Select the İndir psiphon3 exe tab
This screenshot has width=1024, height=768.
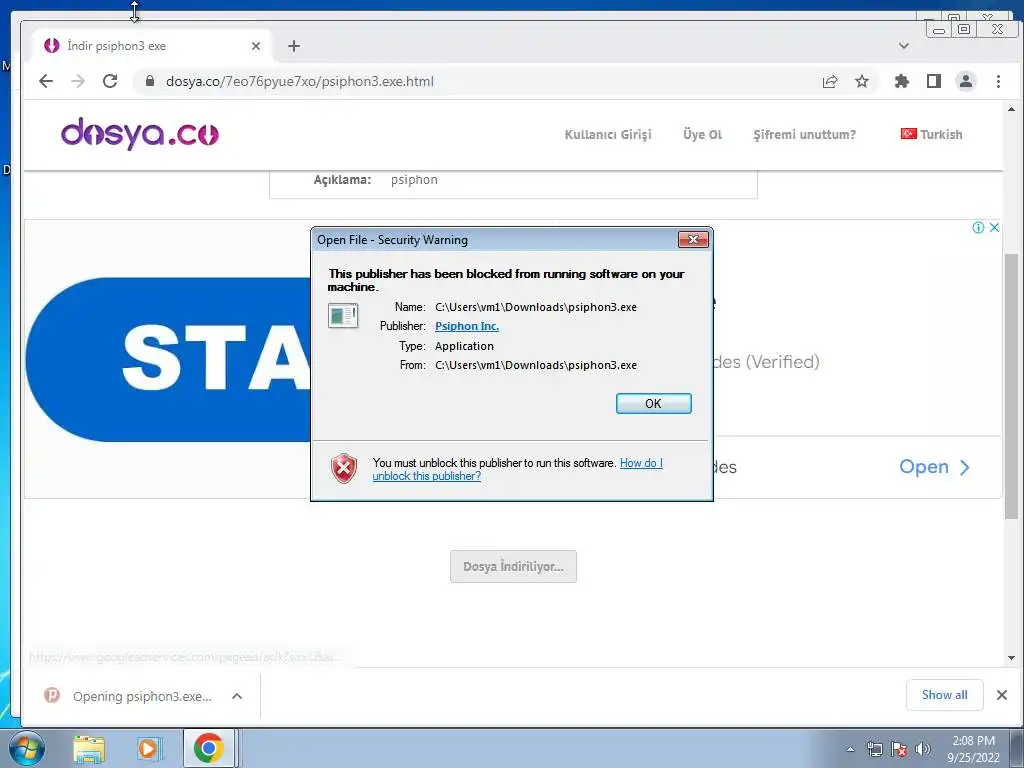pos(150,46)
